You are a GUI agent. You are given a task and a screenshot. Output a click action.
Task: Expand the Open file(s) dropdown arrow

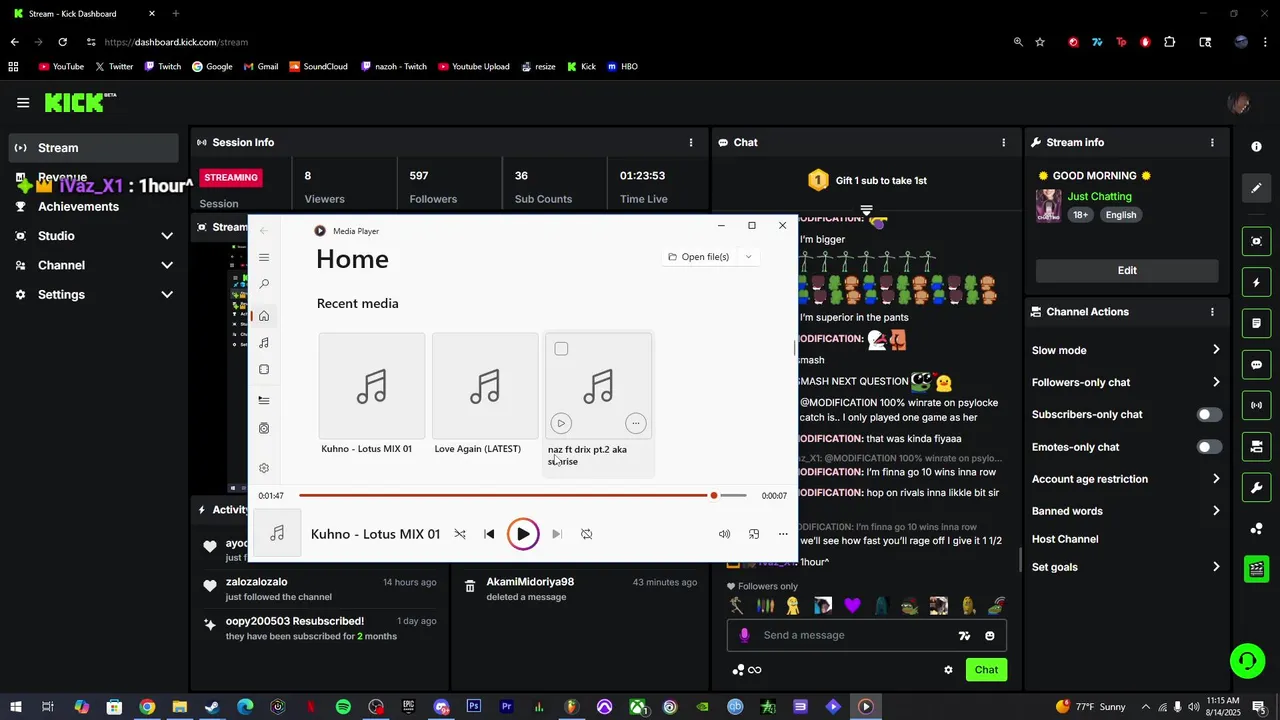pyautogui.click(x=748, y=257)
